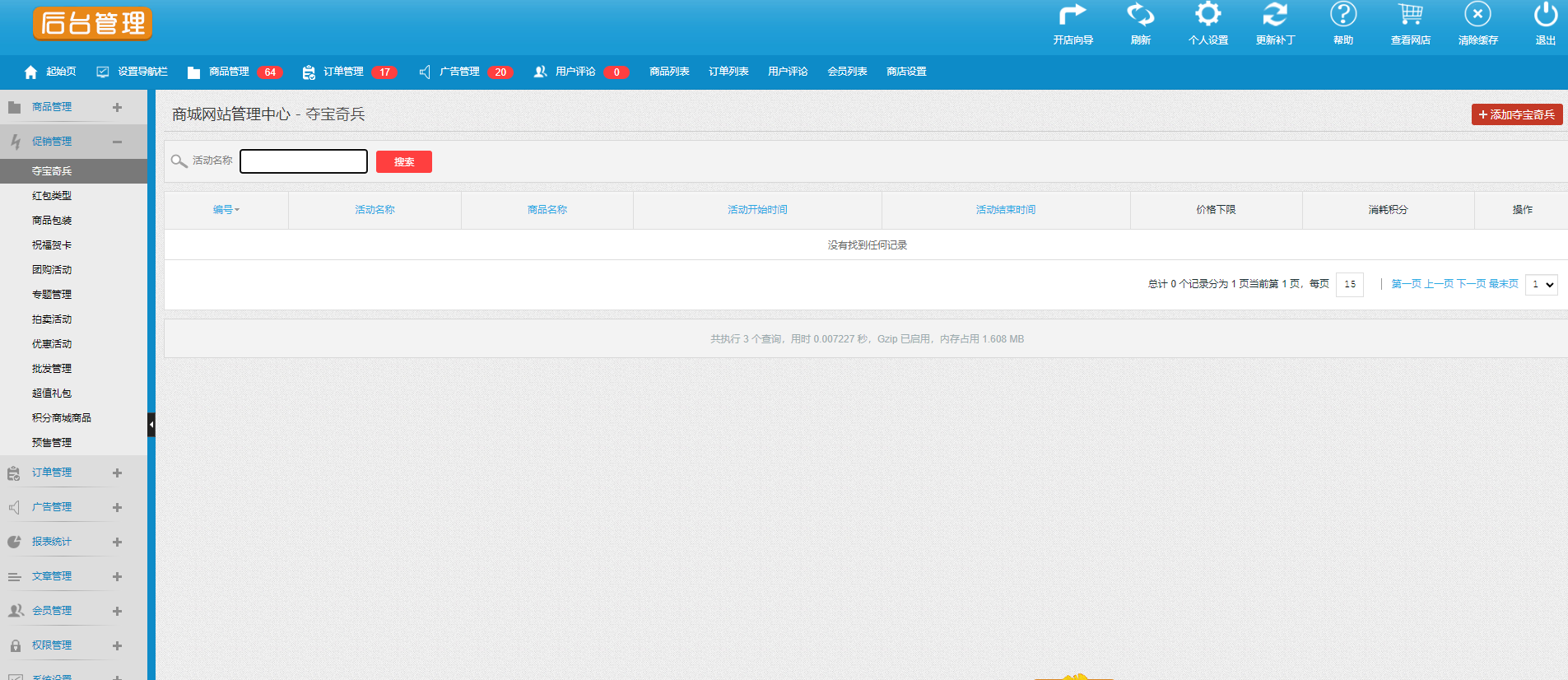Click the 清除缓存 icon
This screenshot has width=1568, height=680.
click(1477, 14)
